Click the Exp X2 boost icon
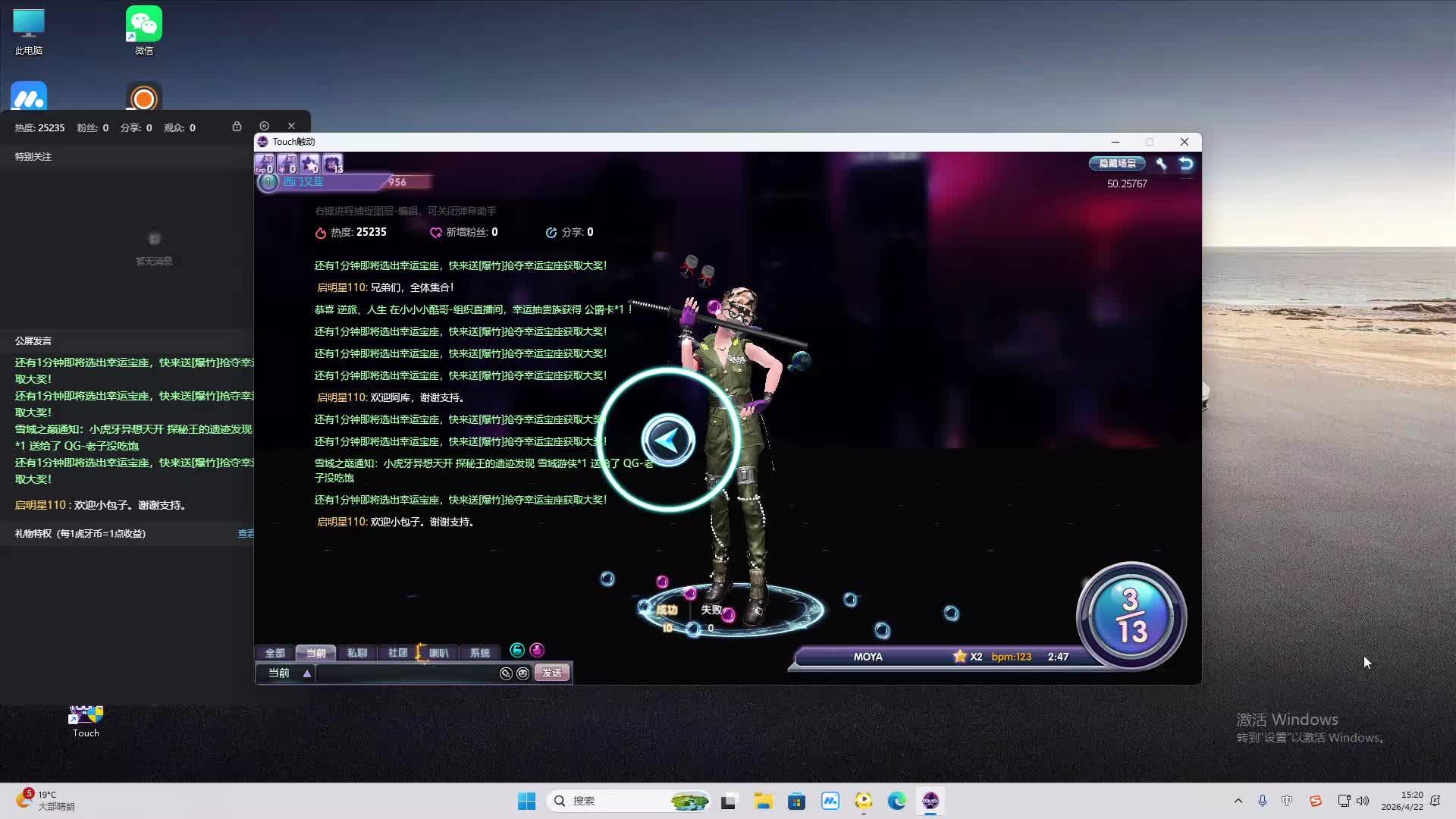Screen dimensions: 1456x819 264,164
